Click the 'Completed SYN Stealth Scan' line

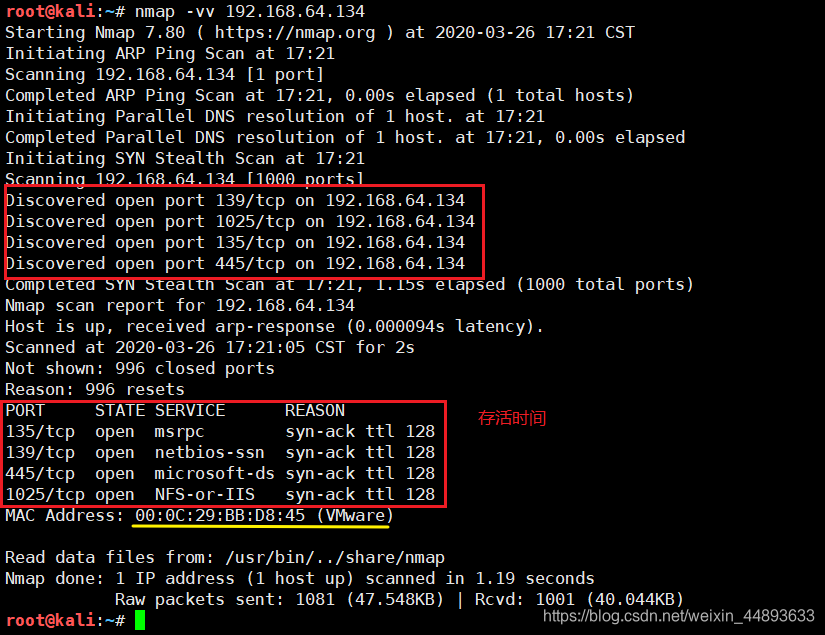pyautogui.click(x=349, y=285)
